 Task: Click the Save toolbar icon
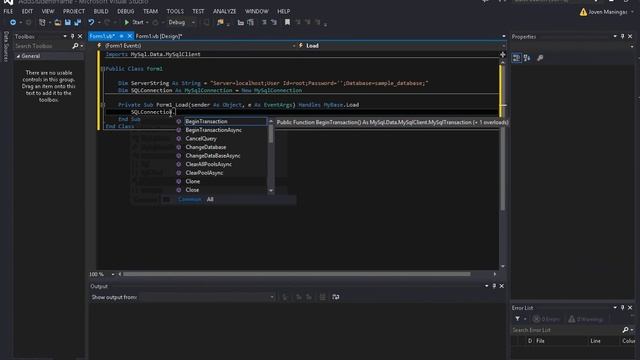[68, 22]
